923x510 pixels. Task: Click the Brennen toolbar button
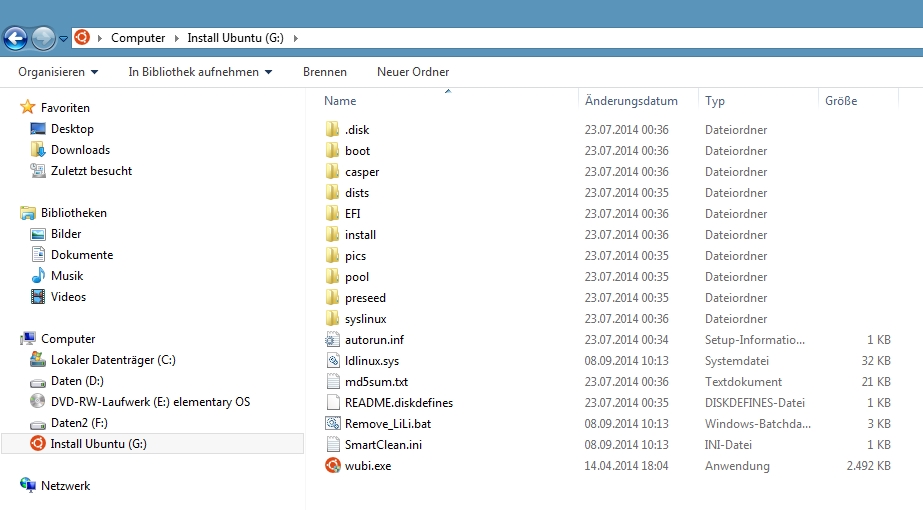click(325, 72)
